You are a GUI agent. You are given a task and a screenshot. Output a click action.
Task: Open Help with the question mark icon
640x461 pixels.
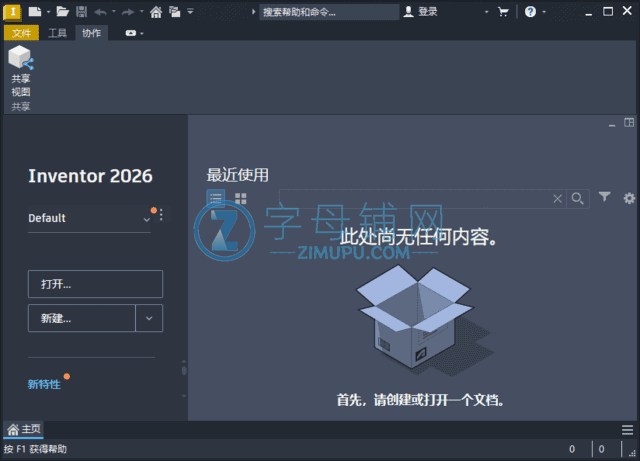click(530, 11)
